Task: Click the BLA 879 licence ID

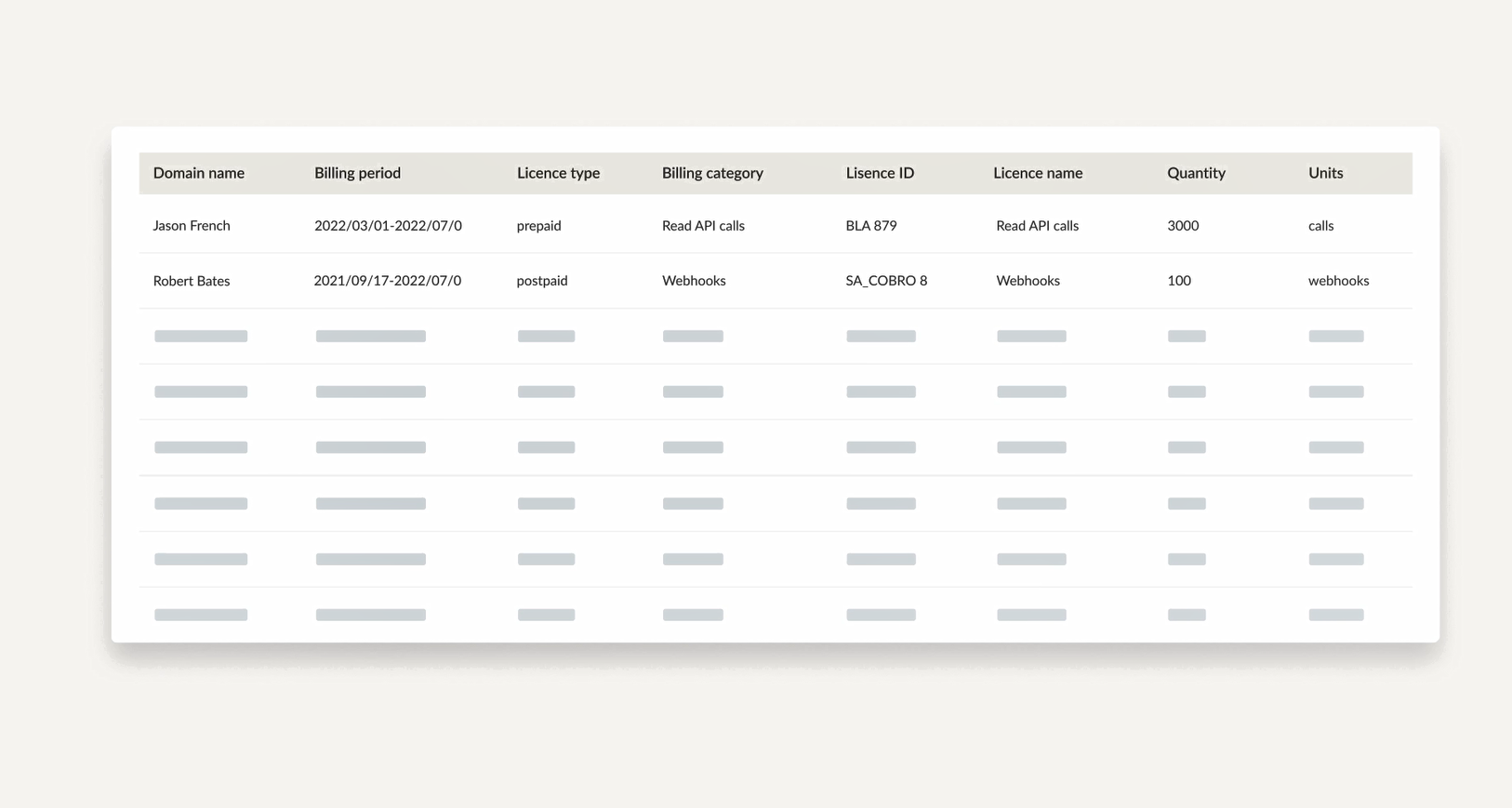Action: click(871, 226)
